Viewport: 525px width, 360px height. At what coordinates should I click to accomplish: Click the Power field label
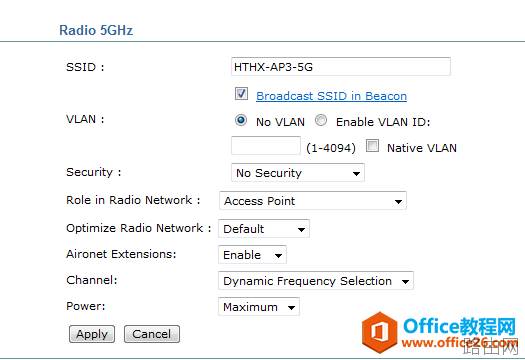[x=86, y=306]
